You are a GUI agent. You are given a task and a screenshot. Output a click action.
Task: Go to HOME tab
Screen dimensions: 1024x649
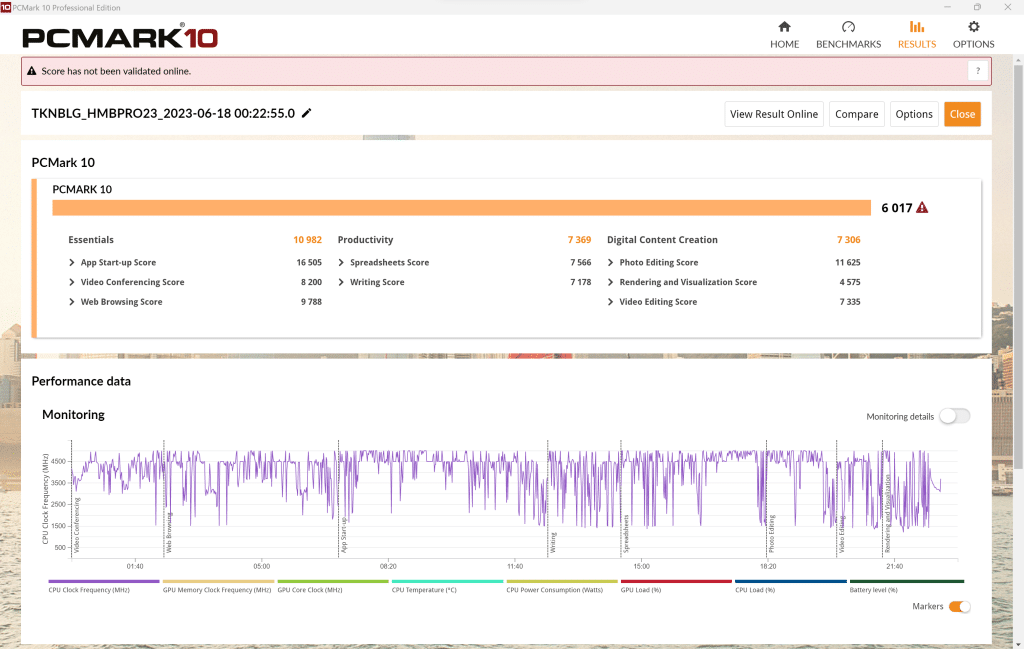tap(784, 44)
